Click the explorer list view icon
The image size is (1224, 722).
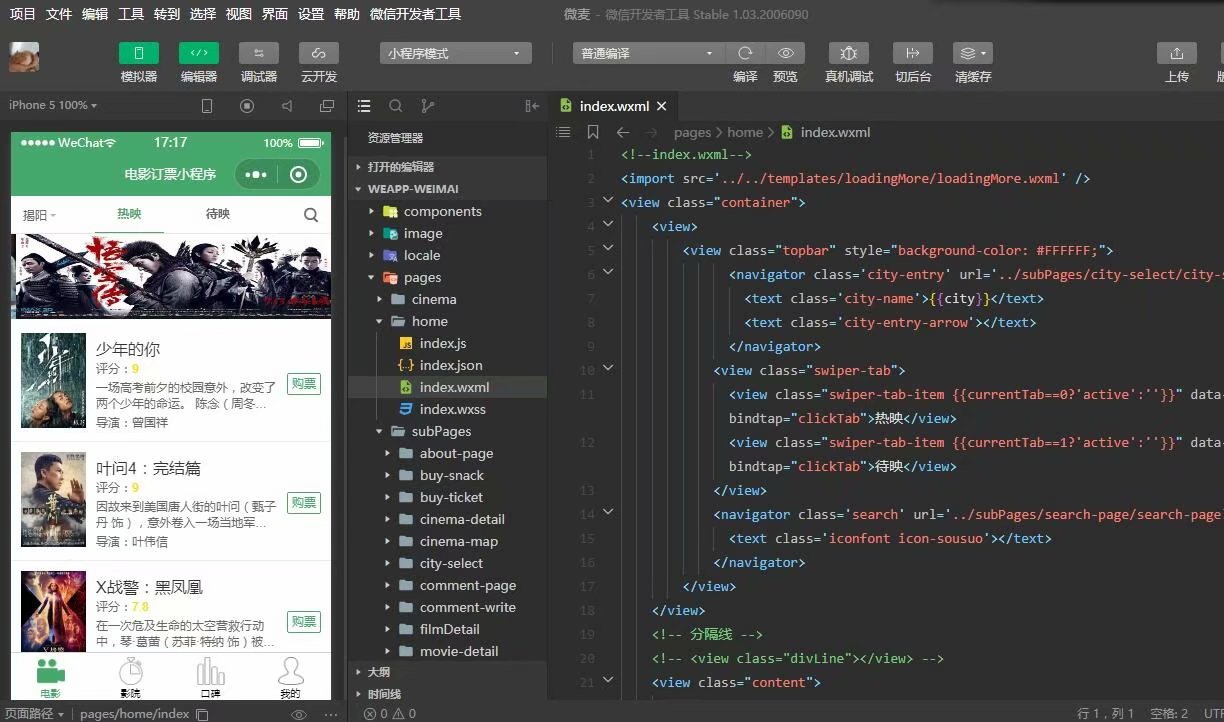364,106
